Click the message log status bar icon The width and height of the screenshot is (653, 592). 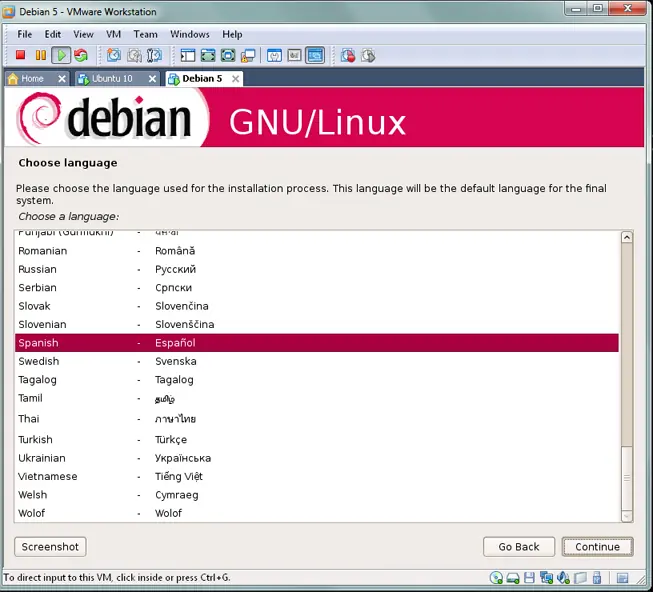click(x=623, y=578)
